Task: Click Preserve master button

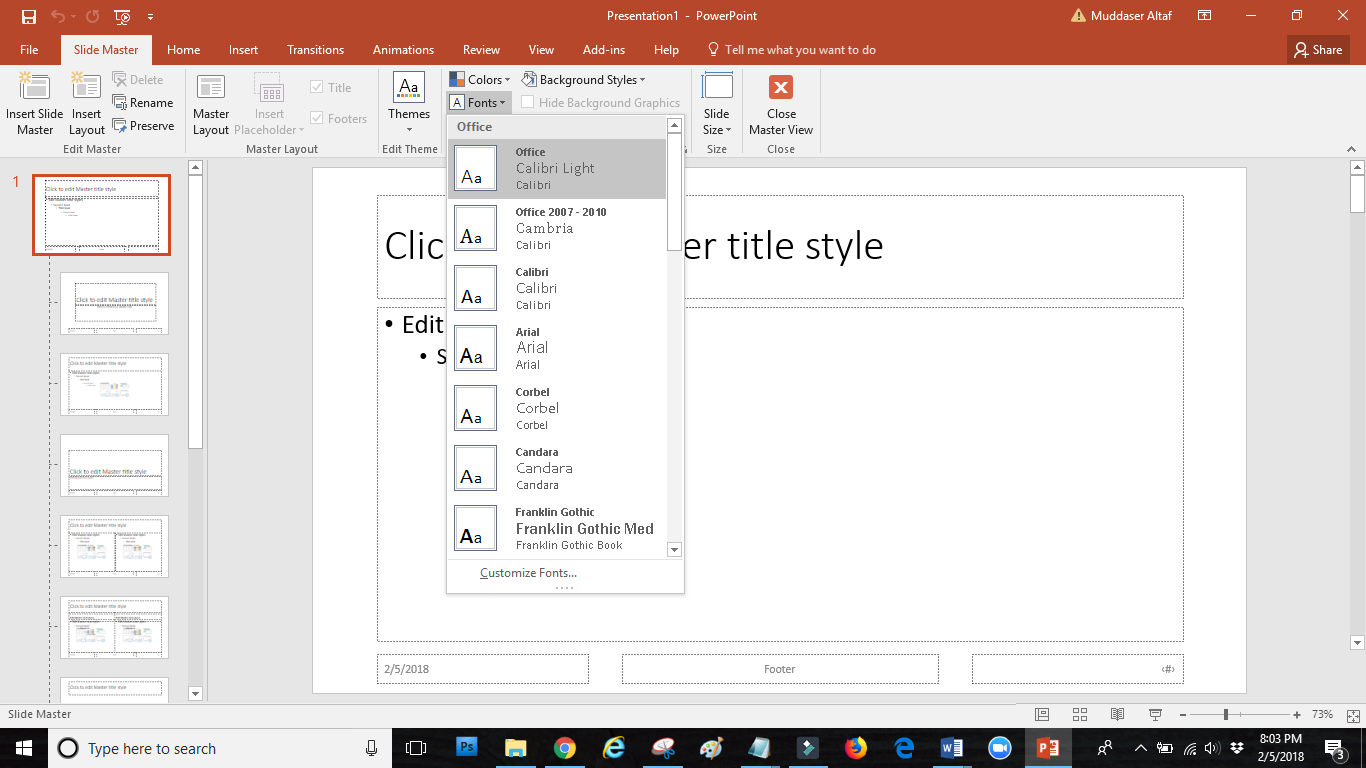Action: pyautogui.click(x=143, y=126)
